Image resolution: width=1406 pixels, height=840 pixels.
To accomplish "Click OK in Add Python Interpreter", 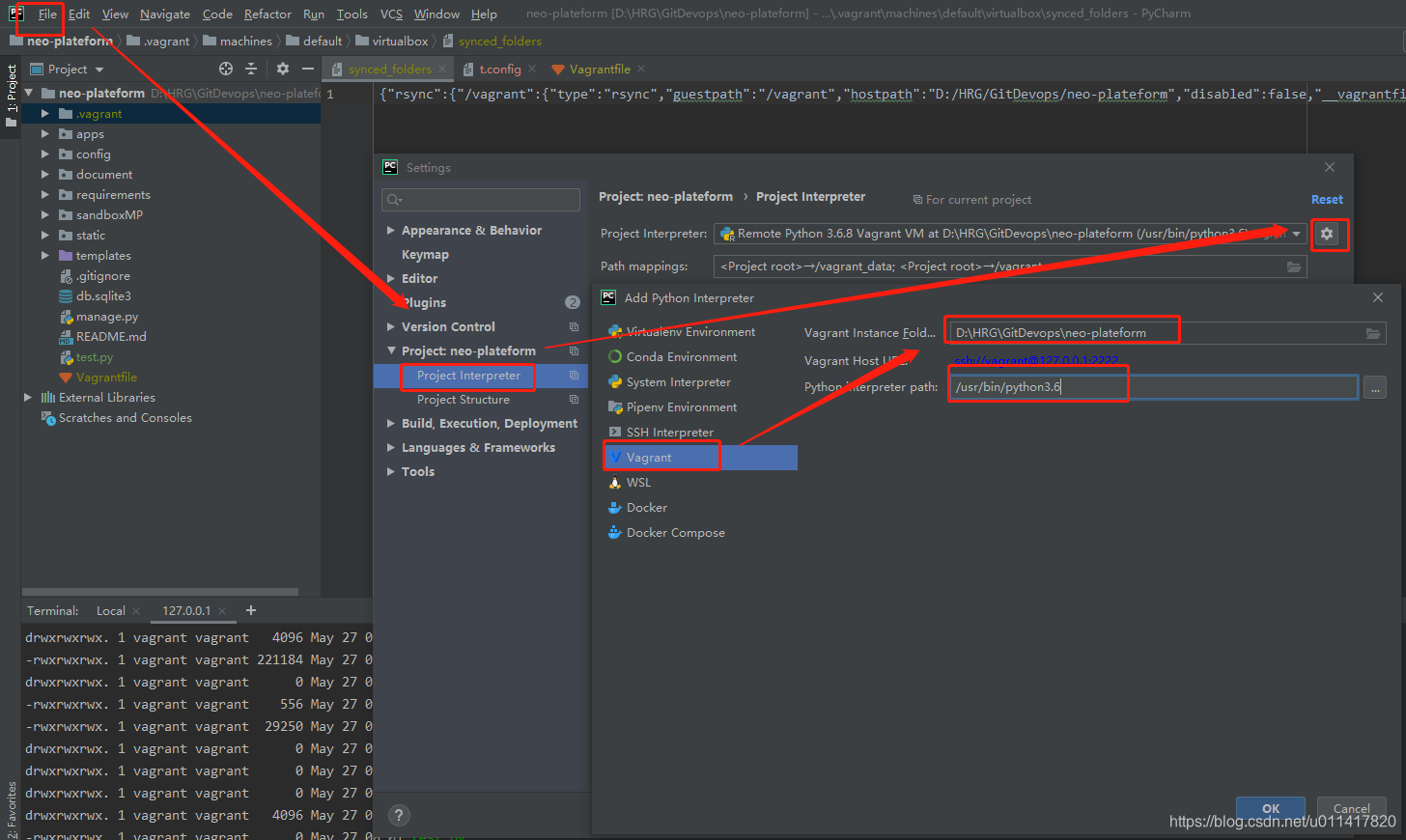I will coord(1271,808).
